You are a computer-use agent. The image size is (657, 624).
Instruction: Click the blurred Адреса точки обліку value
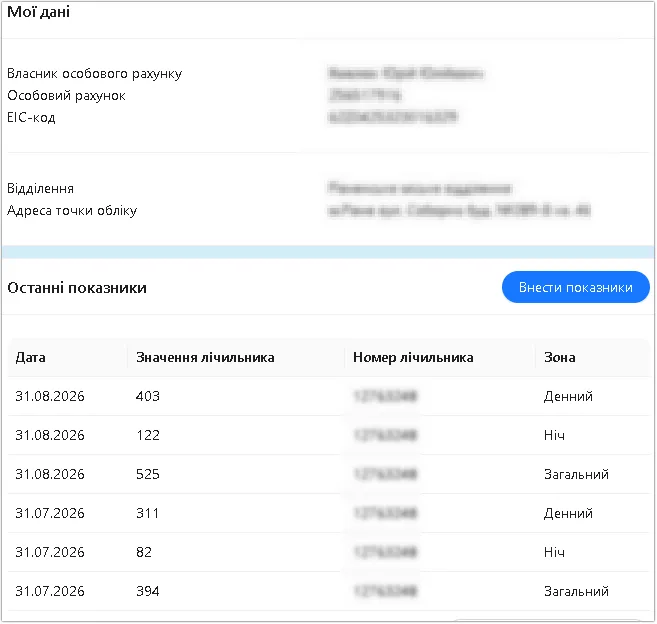[459, 210]
